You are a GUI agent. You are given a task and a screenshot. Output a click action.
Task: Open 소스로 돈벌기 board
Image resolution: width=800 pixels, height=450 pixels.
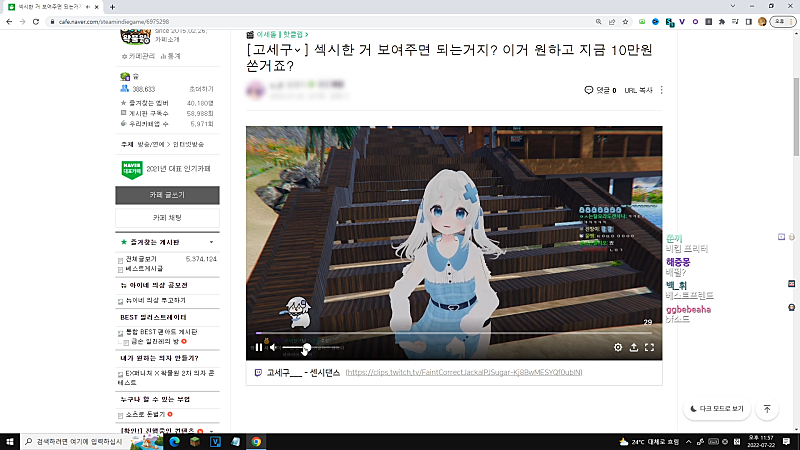[x=145, y=414]
